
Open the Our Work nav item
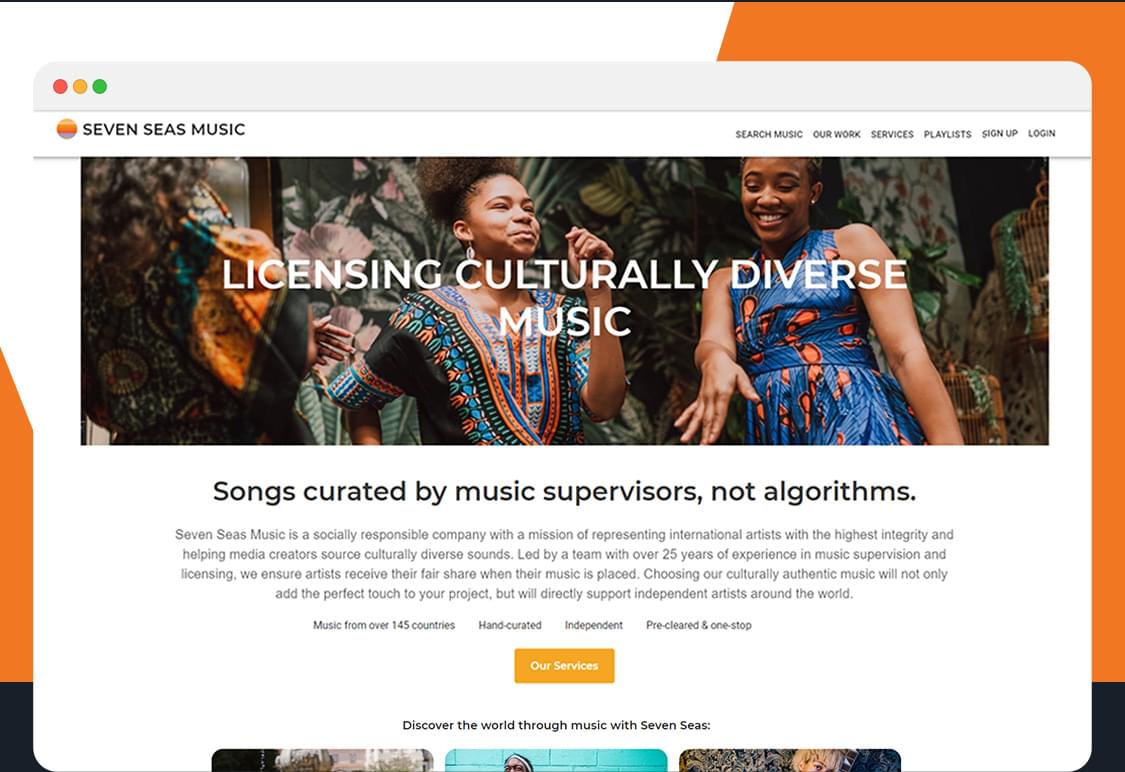(x=837, y=134)
